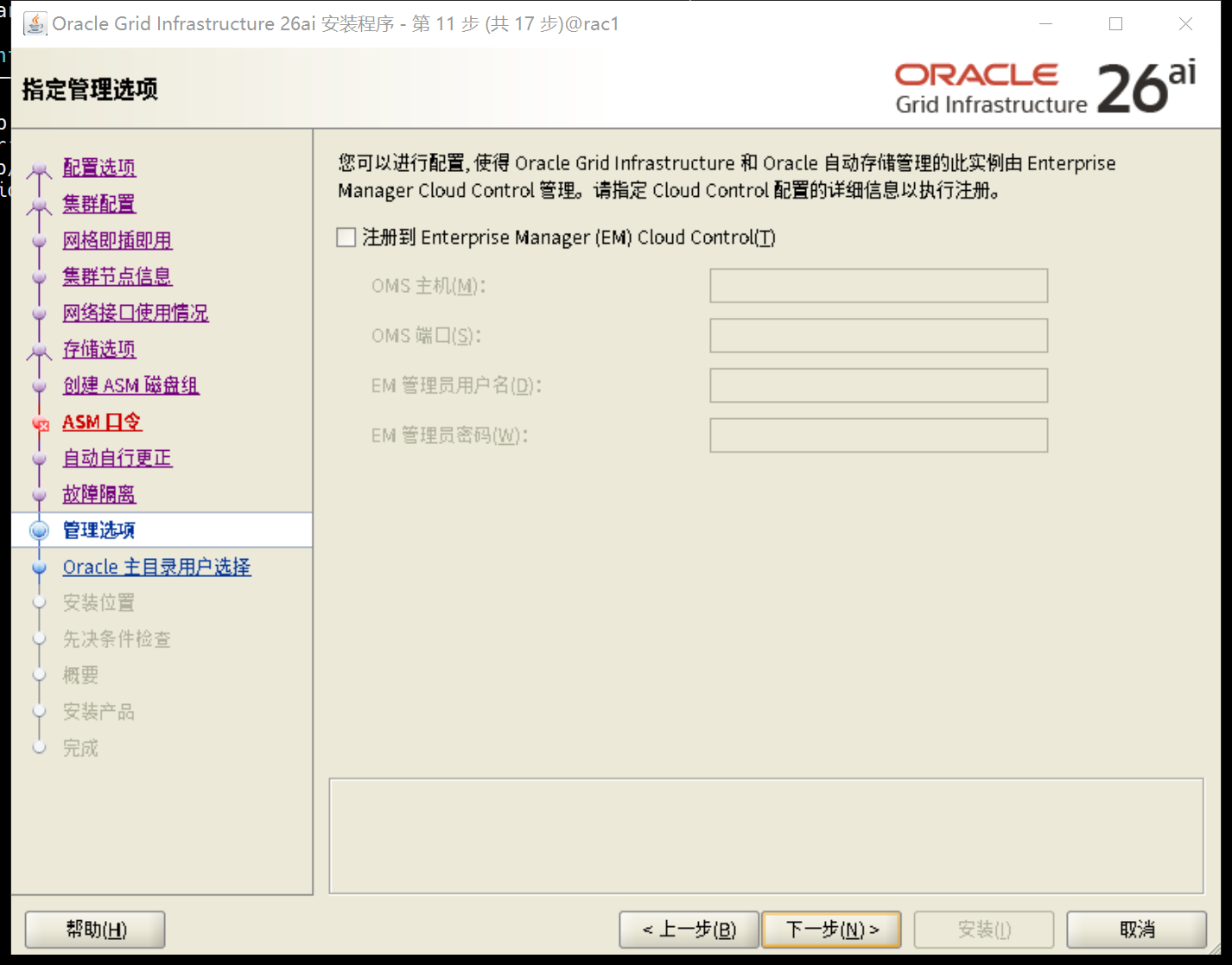
Task: Continue with 下一步(N) button
Action: pos(832,930)
